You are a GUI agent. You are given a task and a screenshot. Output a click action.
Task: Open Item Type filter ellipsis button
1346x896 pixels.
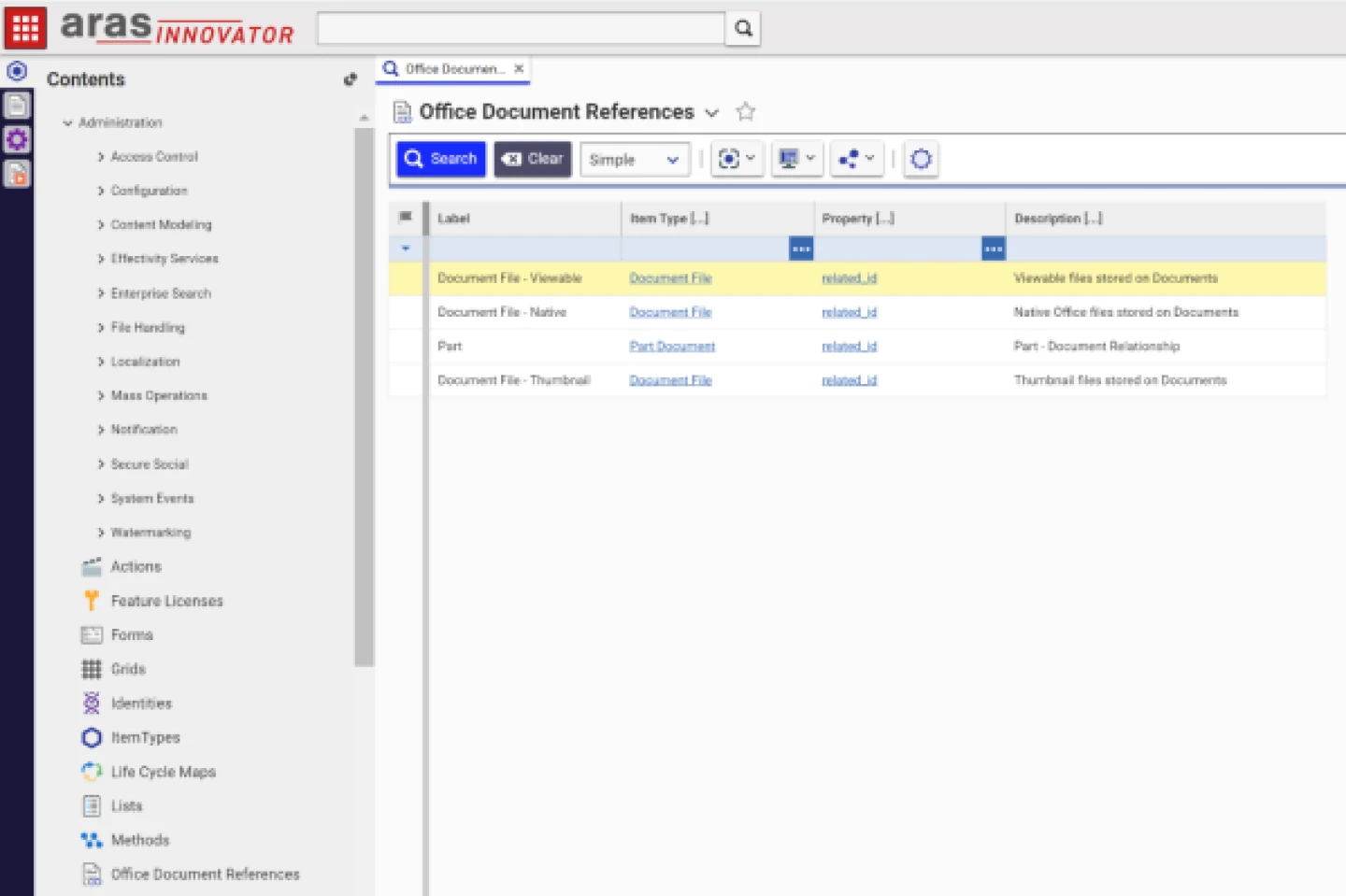(801, 249)
